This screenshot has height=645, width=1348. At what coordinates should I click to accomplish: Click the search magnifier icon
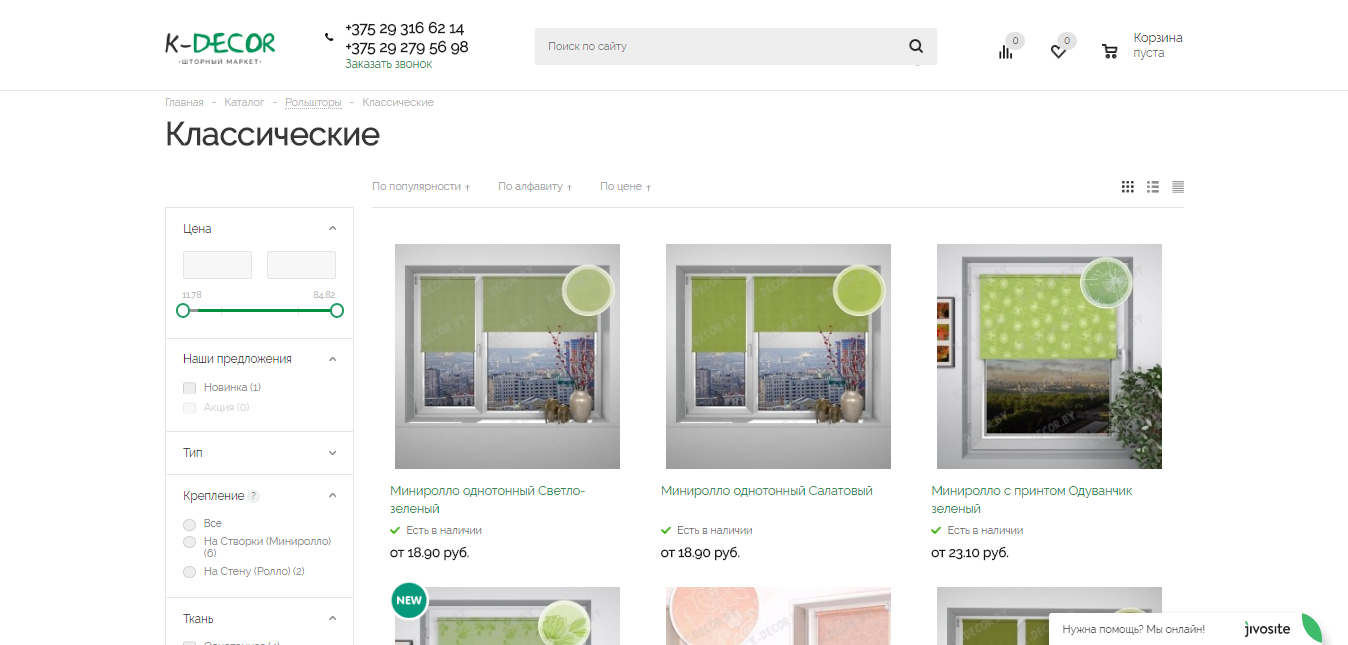pyautogui.click(x=916, y=46)
